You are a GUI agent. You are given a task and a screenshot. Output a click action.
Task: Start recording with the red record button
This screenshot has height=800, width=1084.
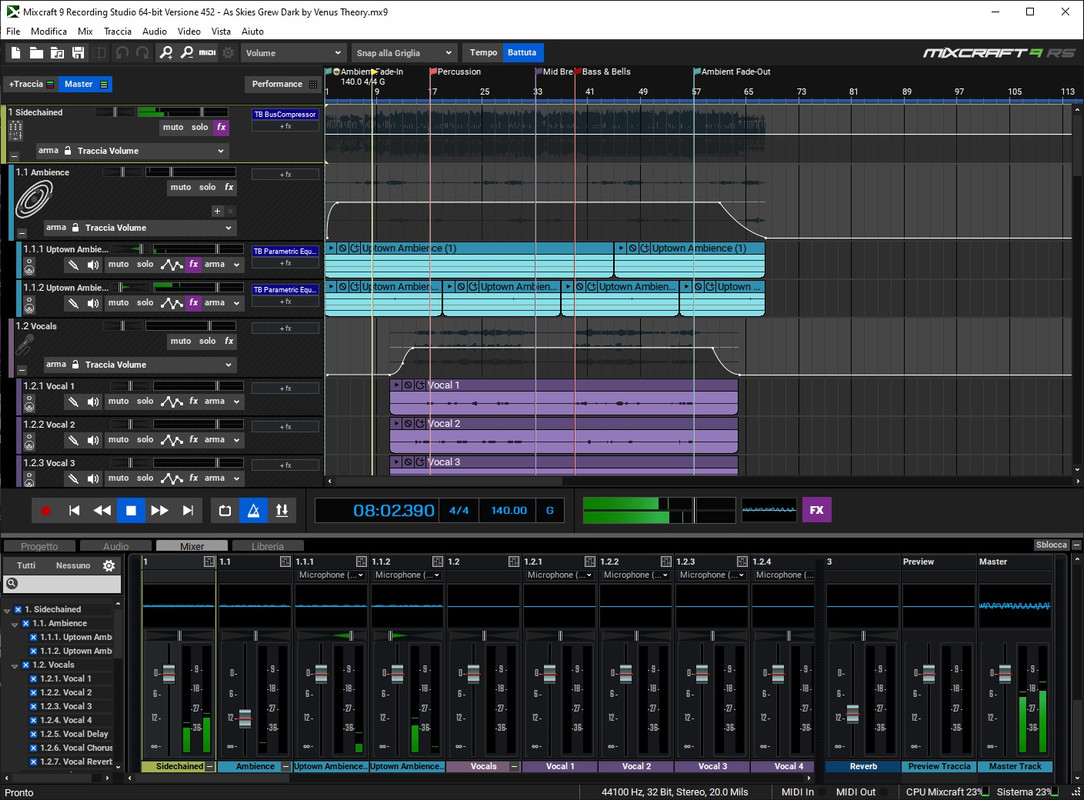(x=46, y=510)
